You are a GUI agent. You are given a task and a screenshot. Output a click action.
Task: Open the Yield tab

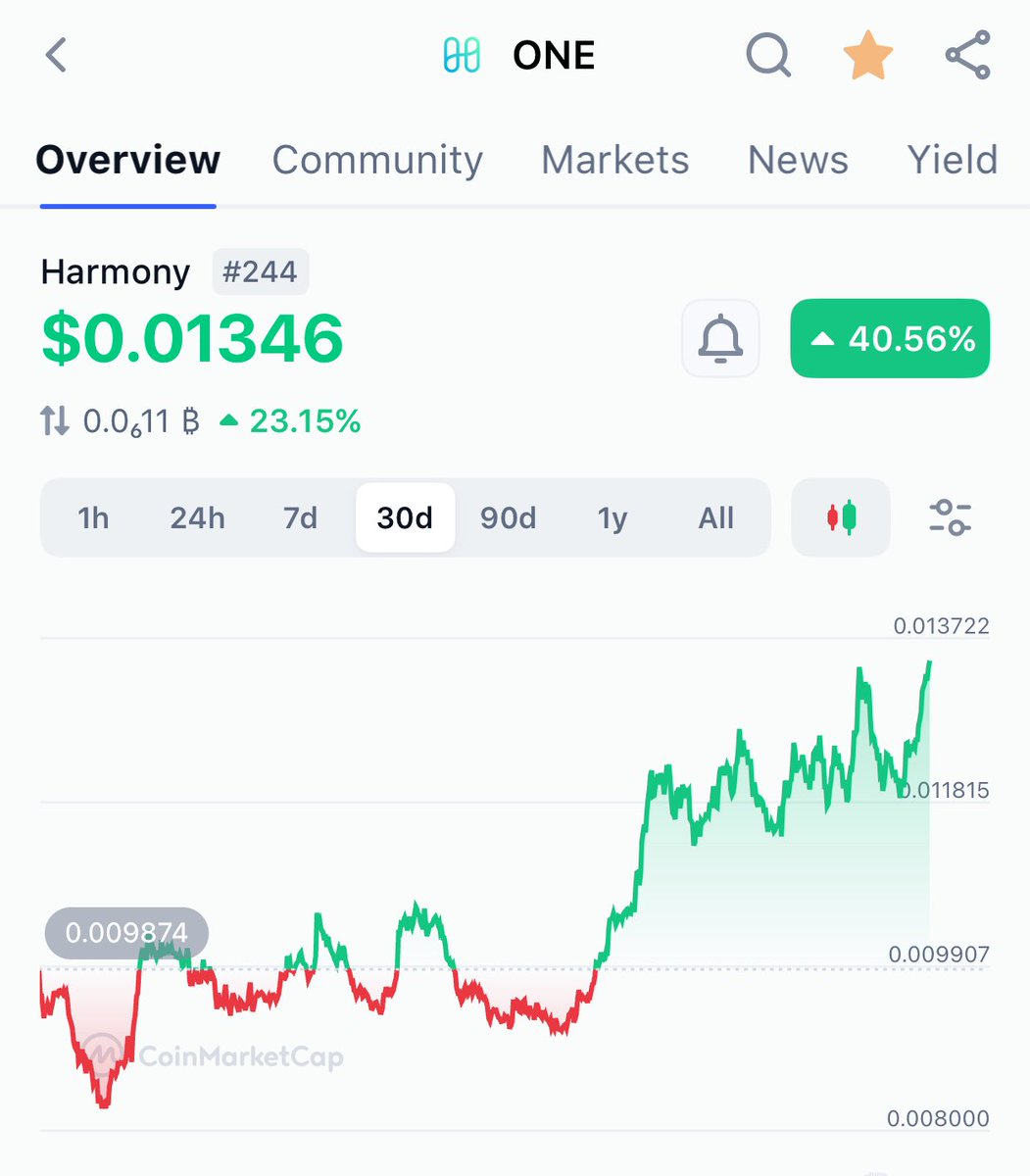pos(952,160)
